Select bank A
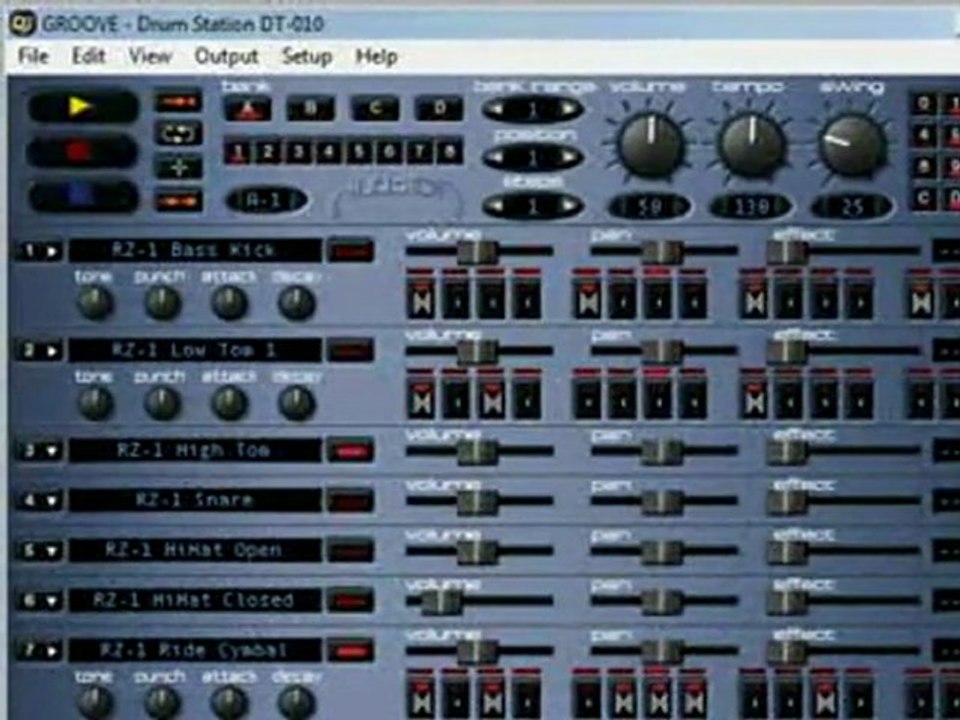Viewport: 960px width, 720px height. tap(247, 109)
